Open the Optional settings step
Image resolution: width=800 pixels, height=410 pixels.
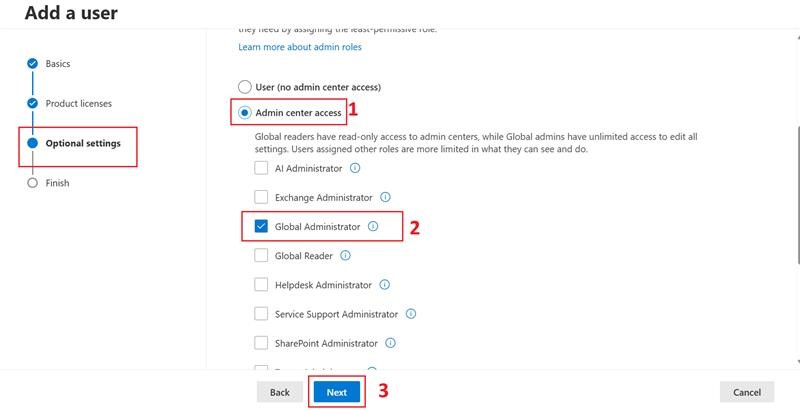click(x=83, y=143)
